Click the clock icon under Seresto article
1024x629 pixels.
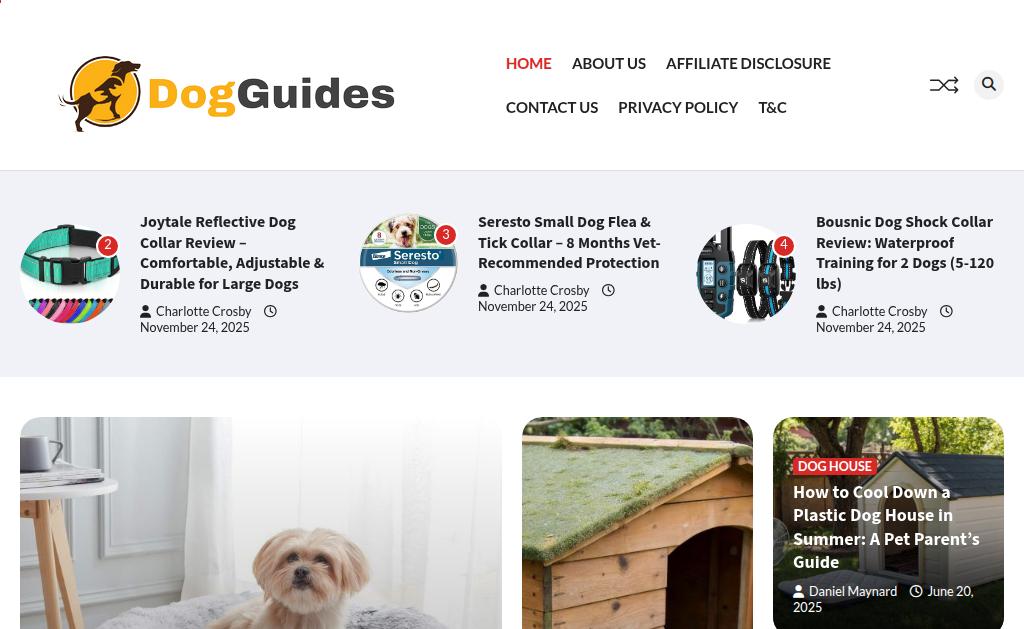[x=608, y=291]
